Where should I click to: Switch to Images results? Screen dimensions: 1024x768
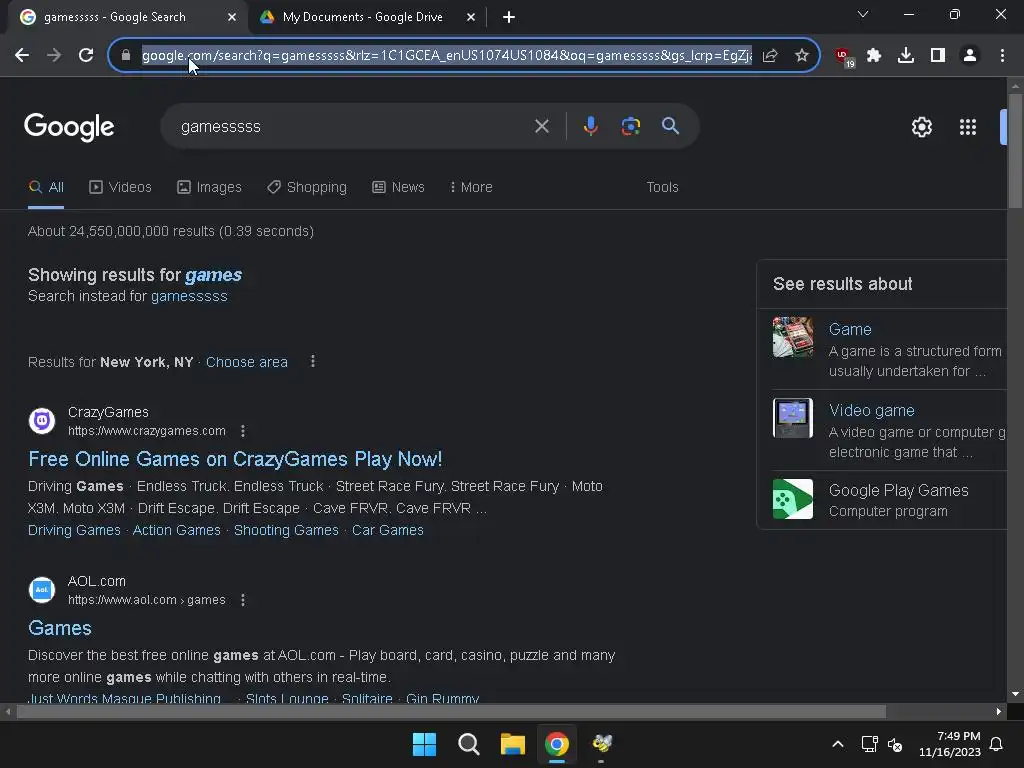tap(209, 187)
